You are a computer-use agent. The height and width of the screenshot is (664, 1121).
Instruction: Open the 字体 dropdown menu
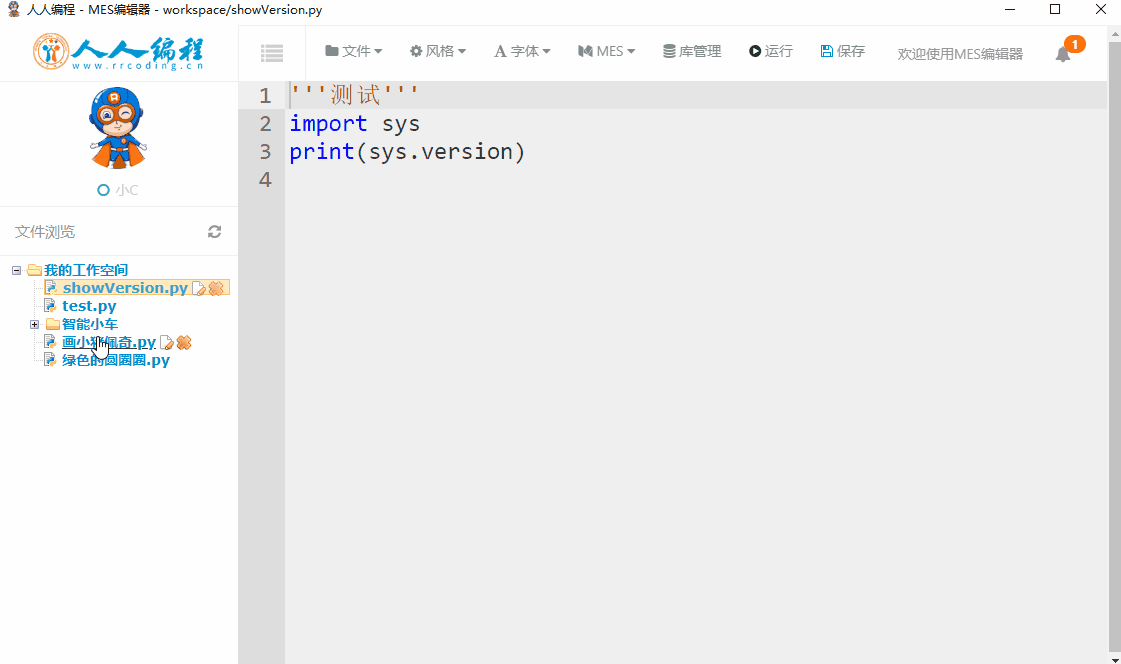pyautogui.click(x=522, y=52)
